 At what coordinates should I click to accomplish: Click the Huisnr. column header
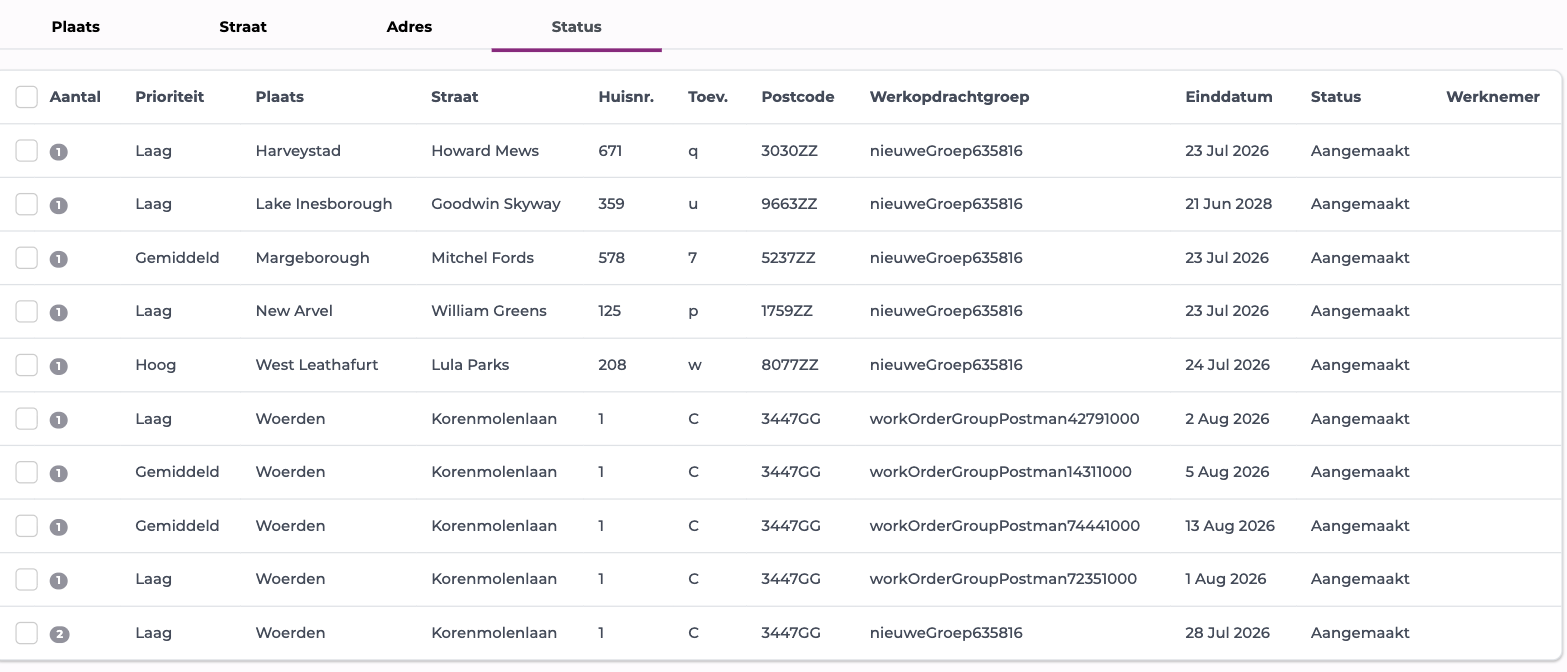click(626, 97)
